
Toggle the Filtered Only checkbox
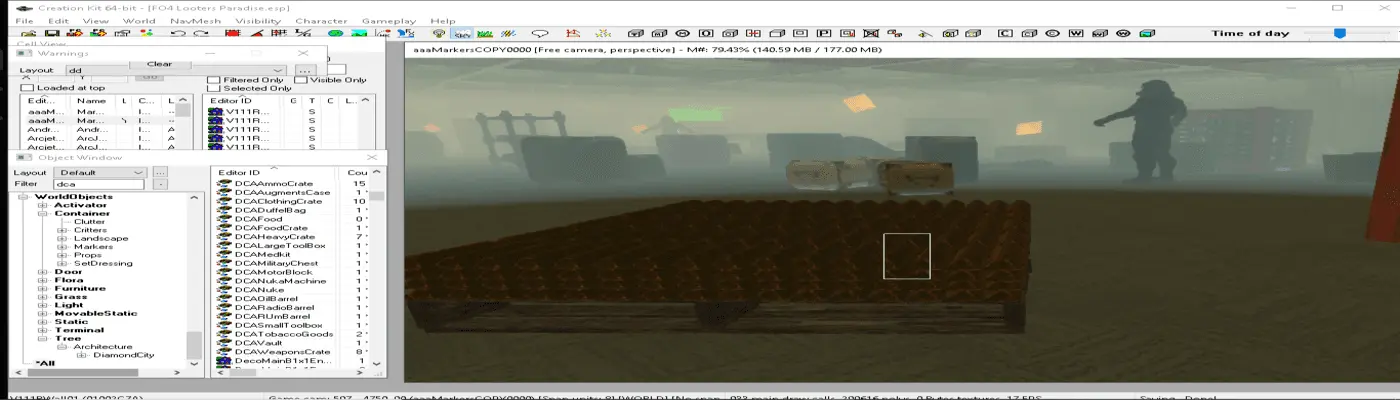[212, 80]
